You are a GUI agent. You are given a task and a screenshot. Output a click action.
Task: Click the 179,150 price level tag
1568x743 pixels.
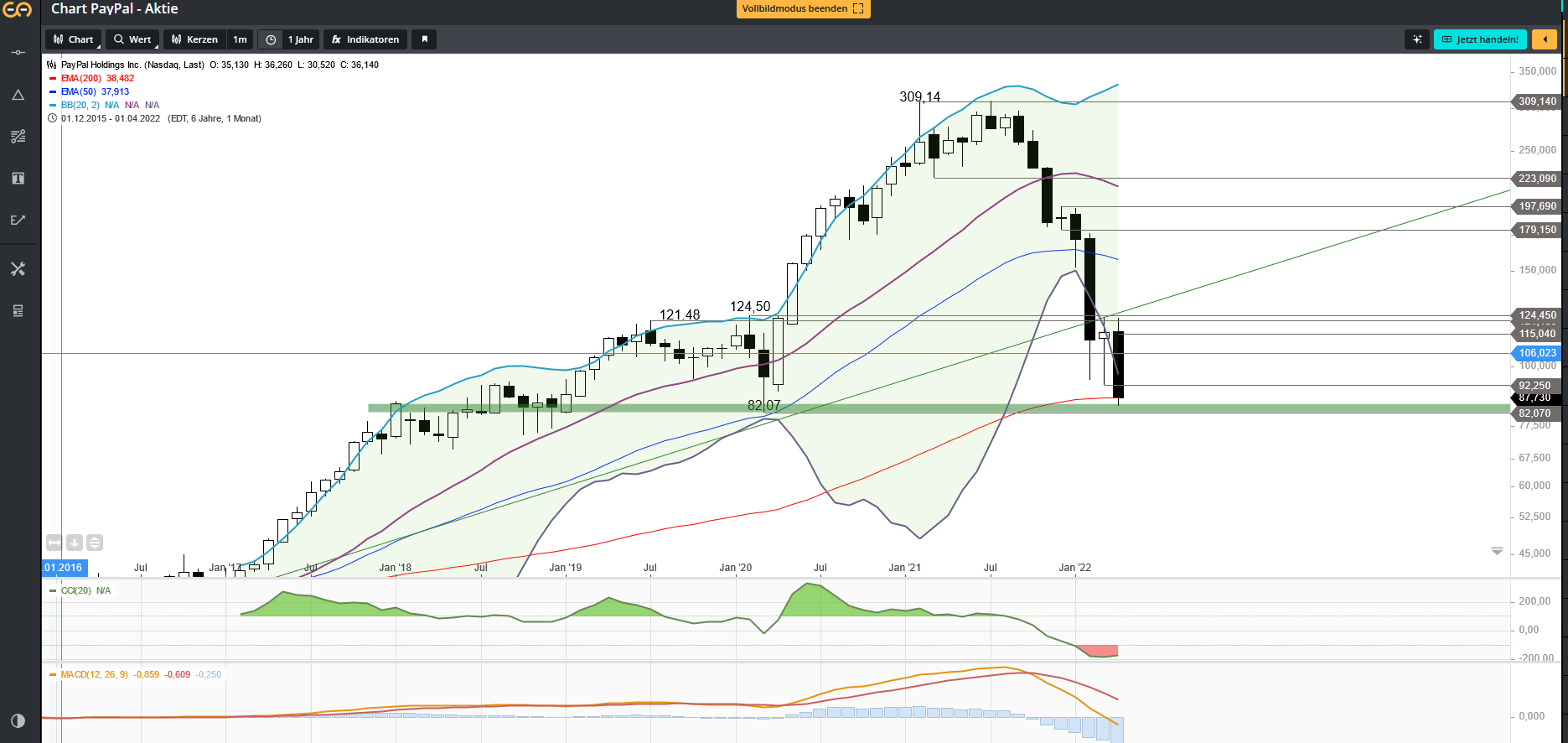pyautogui.click(x=1537, y=230)
